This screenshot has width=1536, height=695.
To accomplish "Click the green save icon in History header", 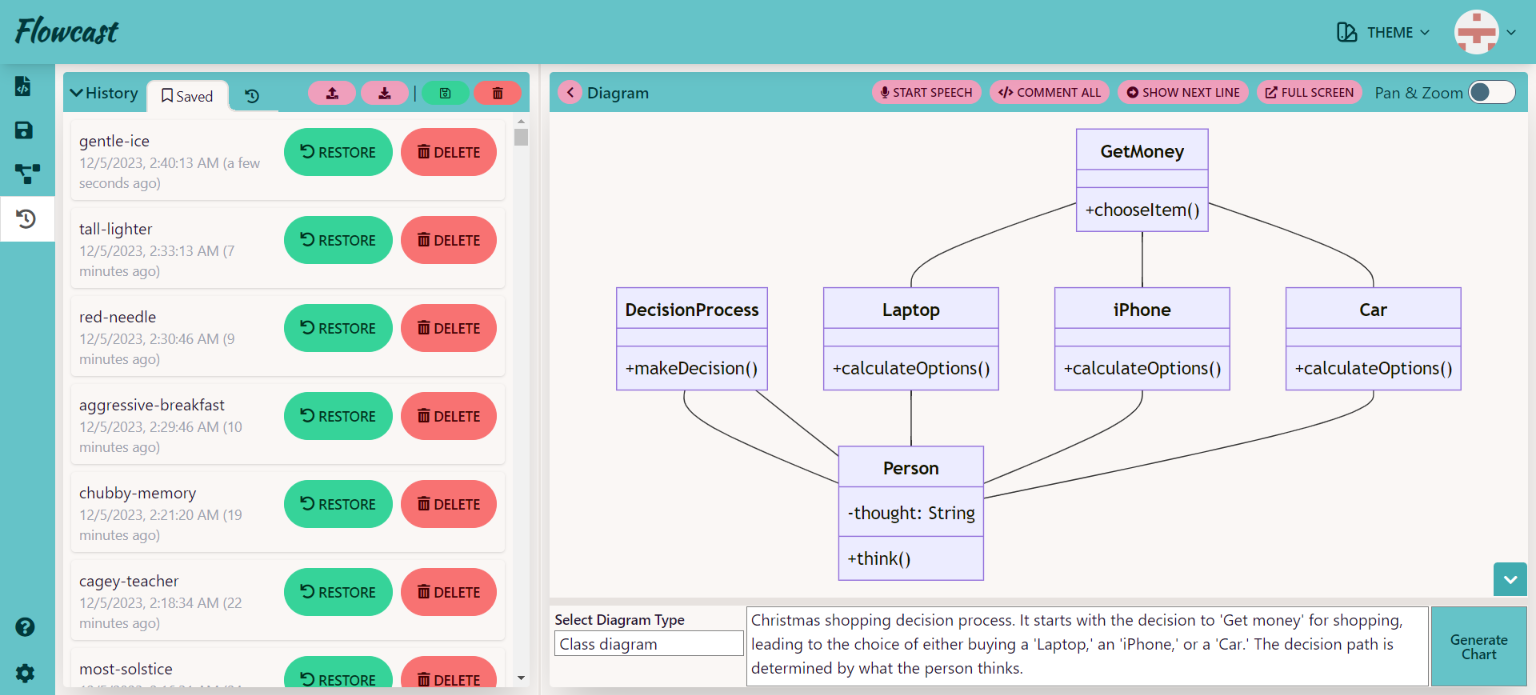I will pyautogui.click(x=445, y=93).
